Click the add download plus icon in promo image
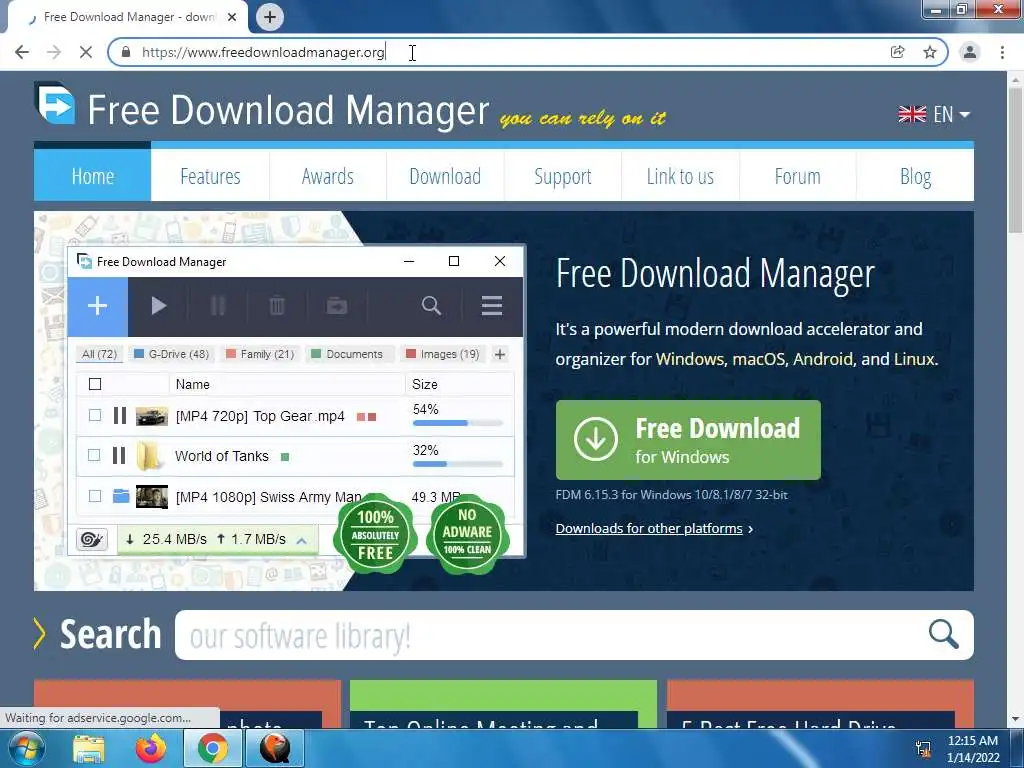The height and width of the screenshot is (768, 1024). point(97,306)
